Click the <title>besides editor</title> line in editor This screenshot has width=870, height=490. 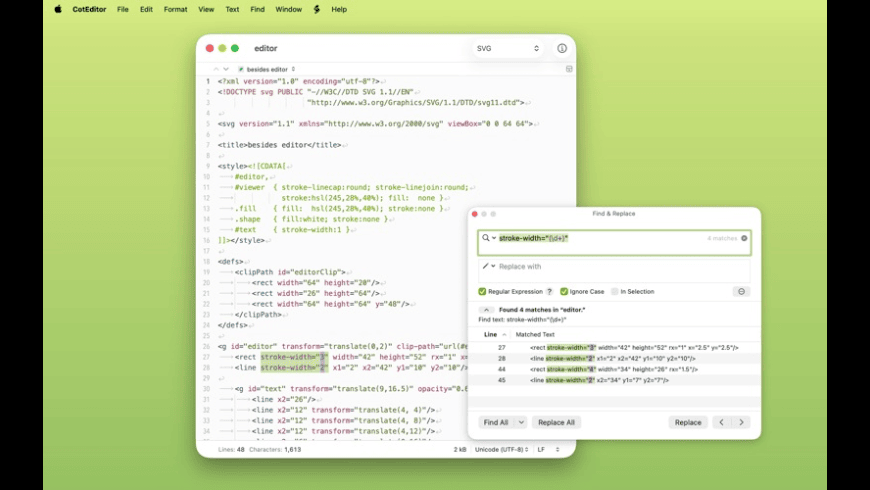point(280,145)
